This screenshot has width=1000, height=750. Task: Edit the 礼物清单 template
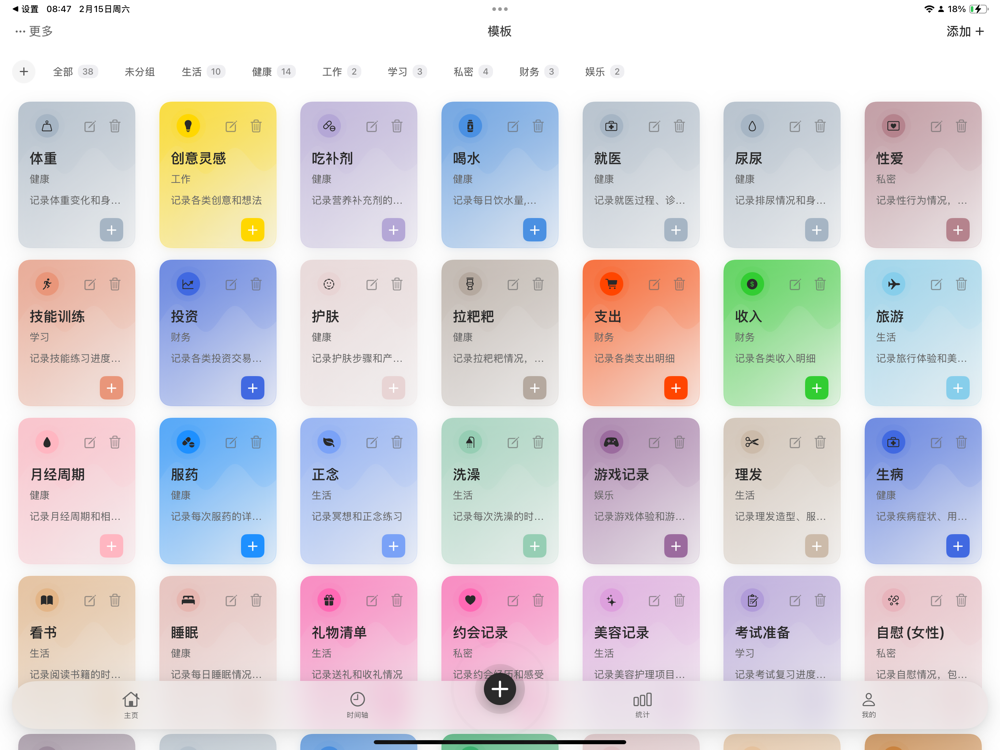372,600
